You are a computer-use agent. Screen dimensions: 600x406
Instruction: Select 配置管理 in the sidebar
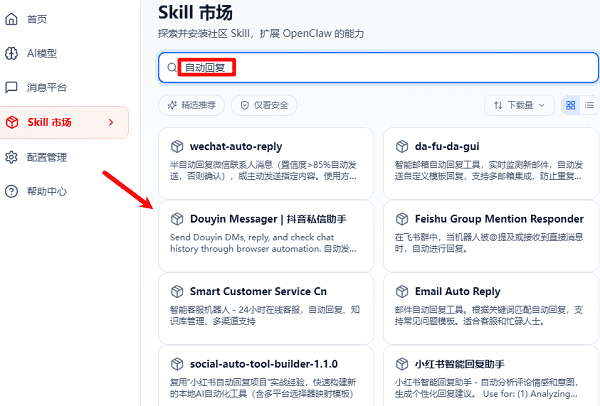48,157
